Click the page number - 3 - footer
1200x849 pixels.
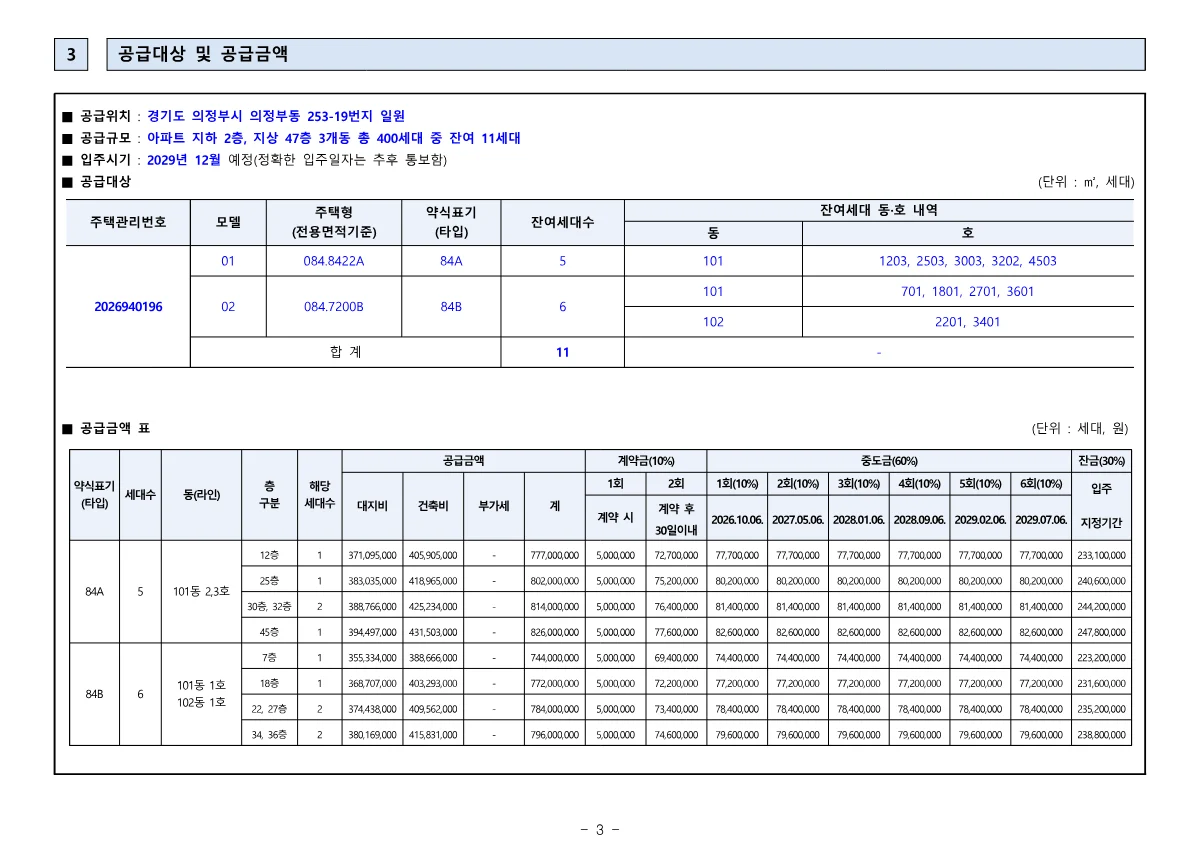[600, 830]
